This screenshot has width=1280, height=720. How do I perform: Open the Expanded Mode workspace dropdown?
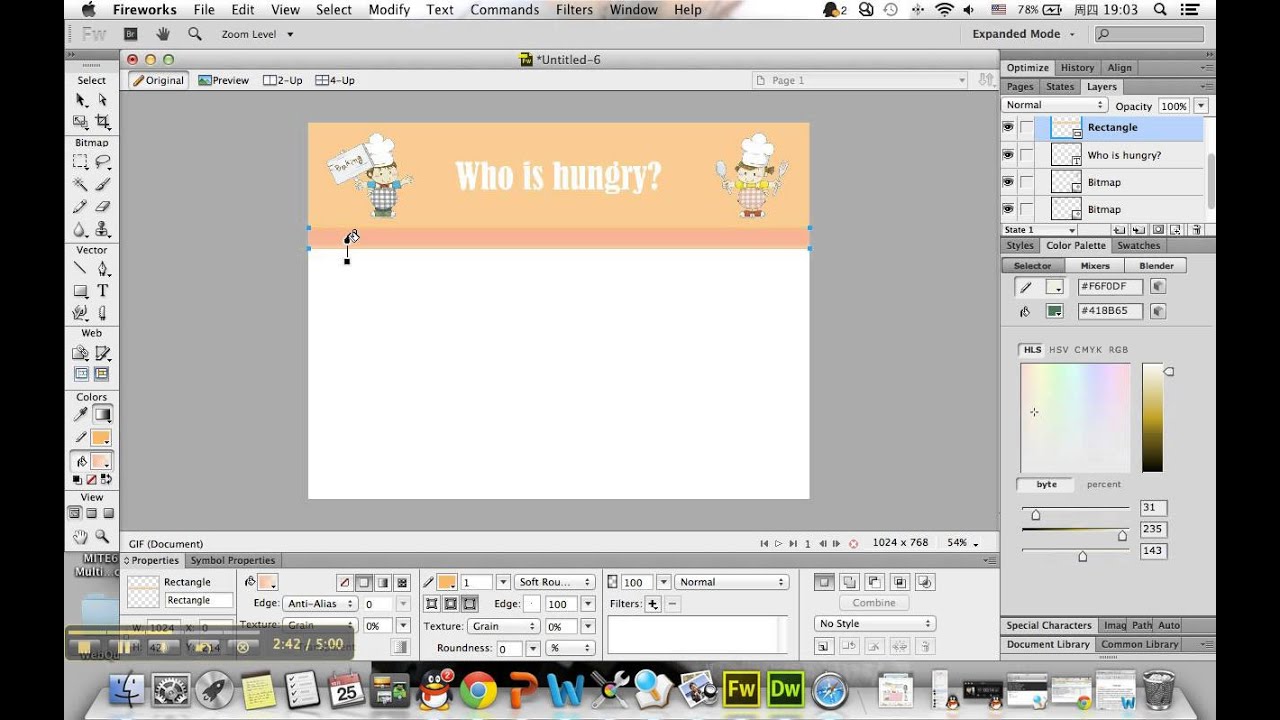[1024, 34]
